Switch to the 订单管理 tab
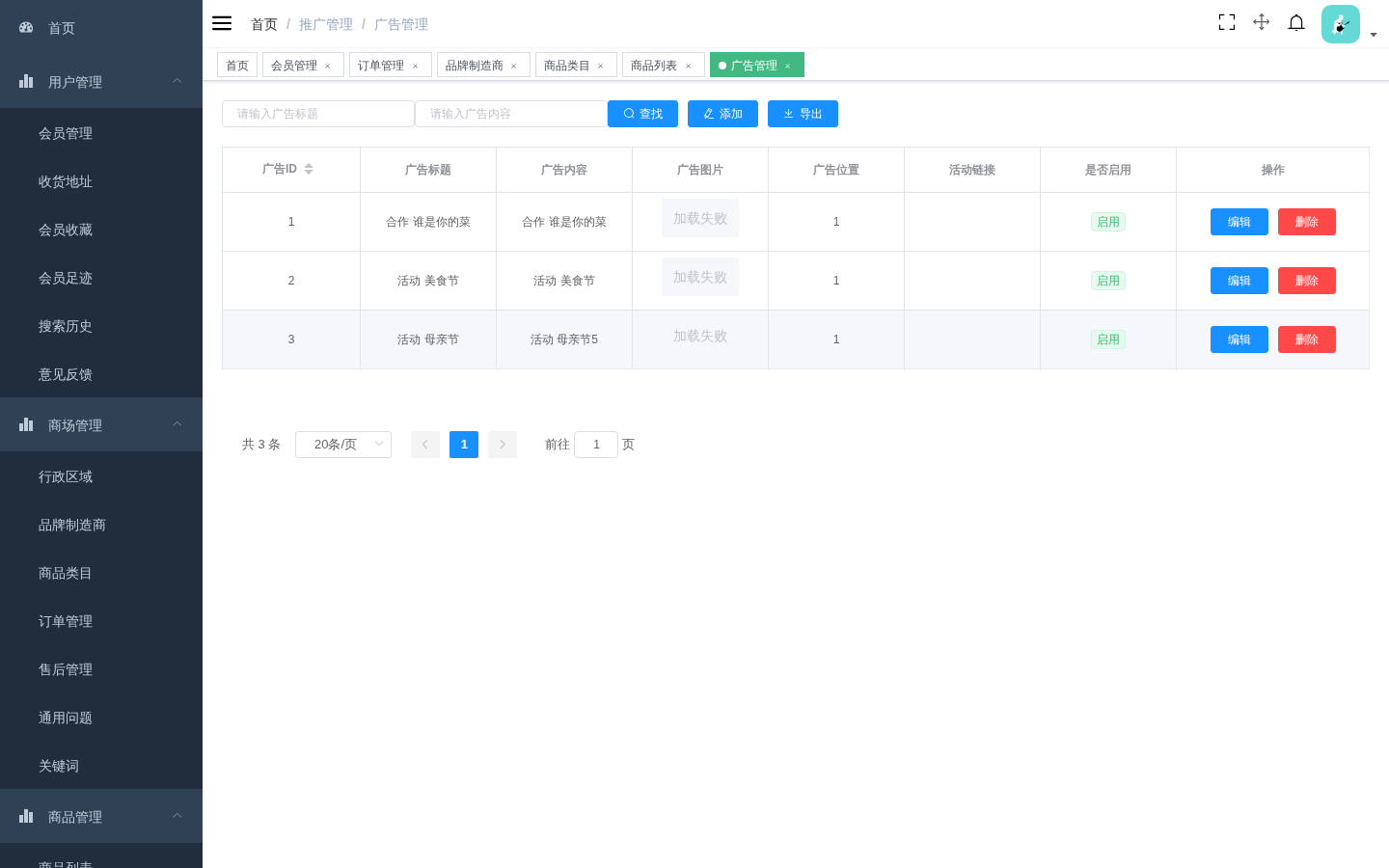The image size is (1389, 868). coord(381,66)
